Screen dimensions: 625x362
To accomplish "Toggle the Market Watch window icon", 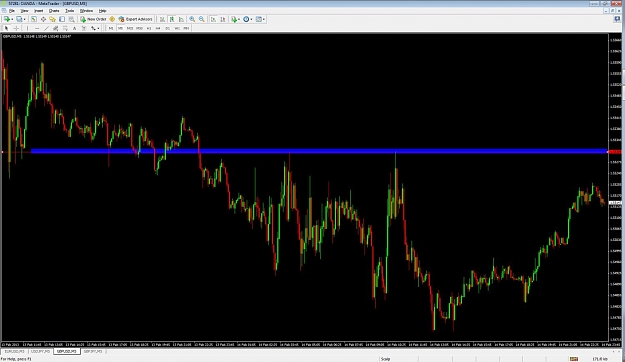I will (34, 19).
